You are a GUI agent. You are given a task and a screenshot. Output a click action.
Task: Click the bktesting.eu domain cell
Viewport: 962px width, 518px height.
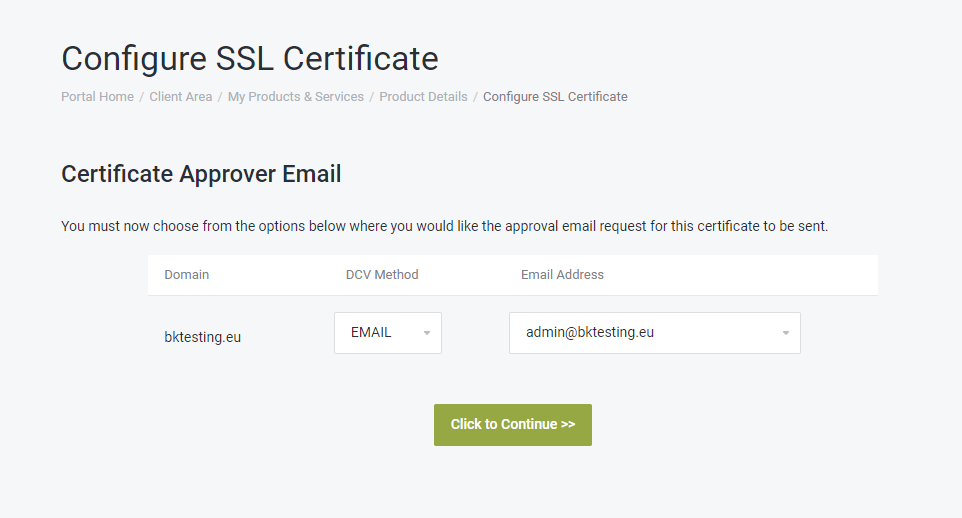tap(202, 337)
